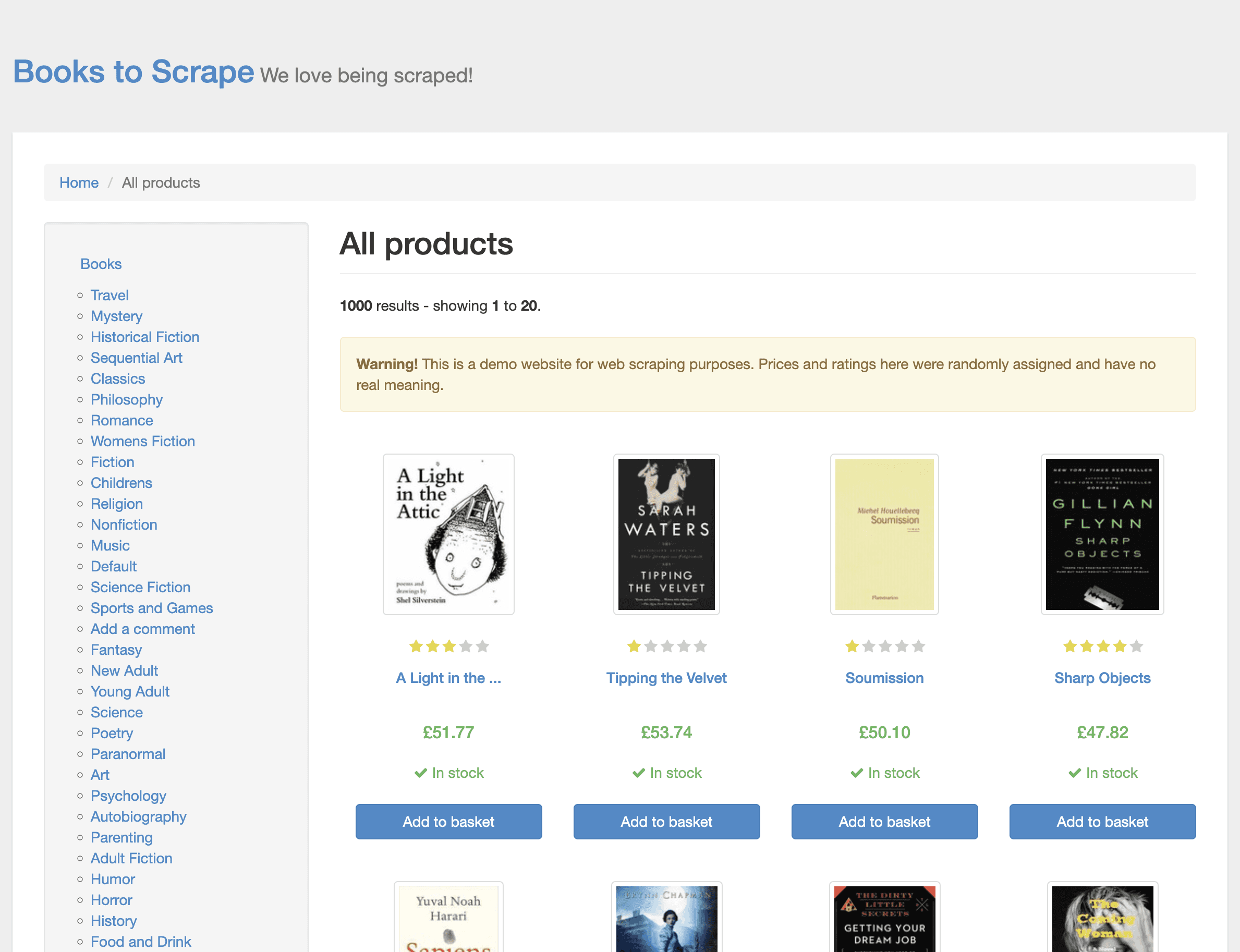1240x952 pixels.
Task: Click star rating under A Light in the Attic
Action: (x=448, y=646)
